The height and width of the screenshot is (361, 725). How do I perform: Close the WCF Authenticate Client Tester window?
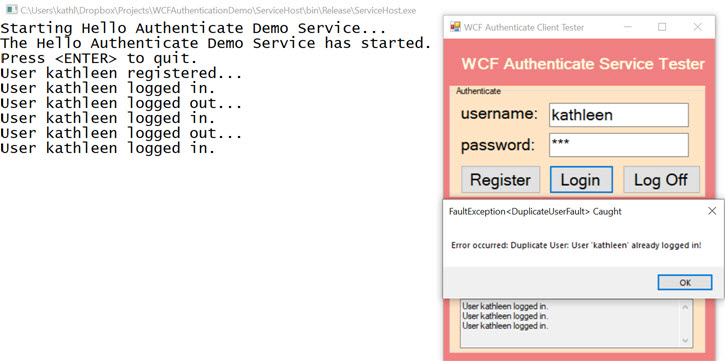[698, 27]
